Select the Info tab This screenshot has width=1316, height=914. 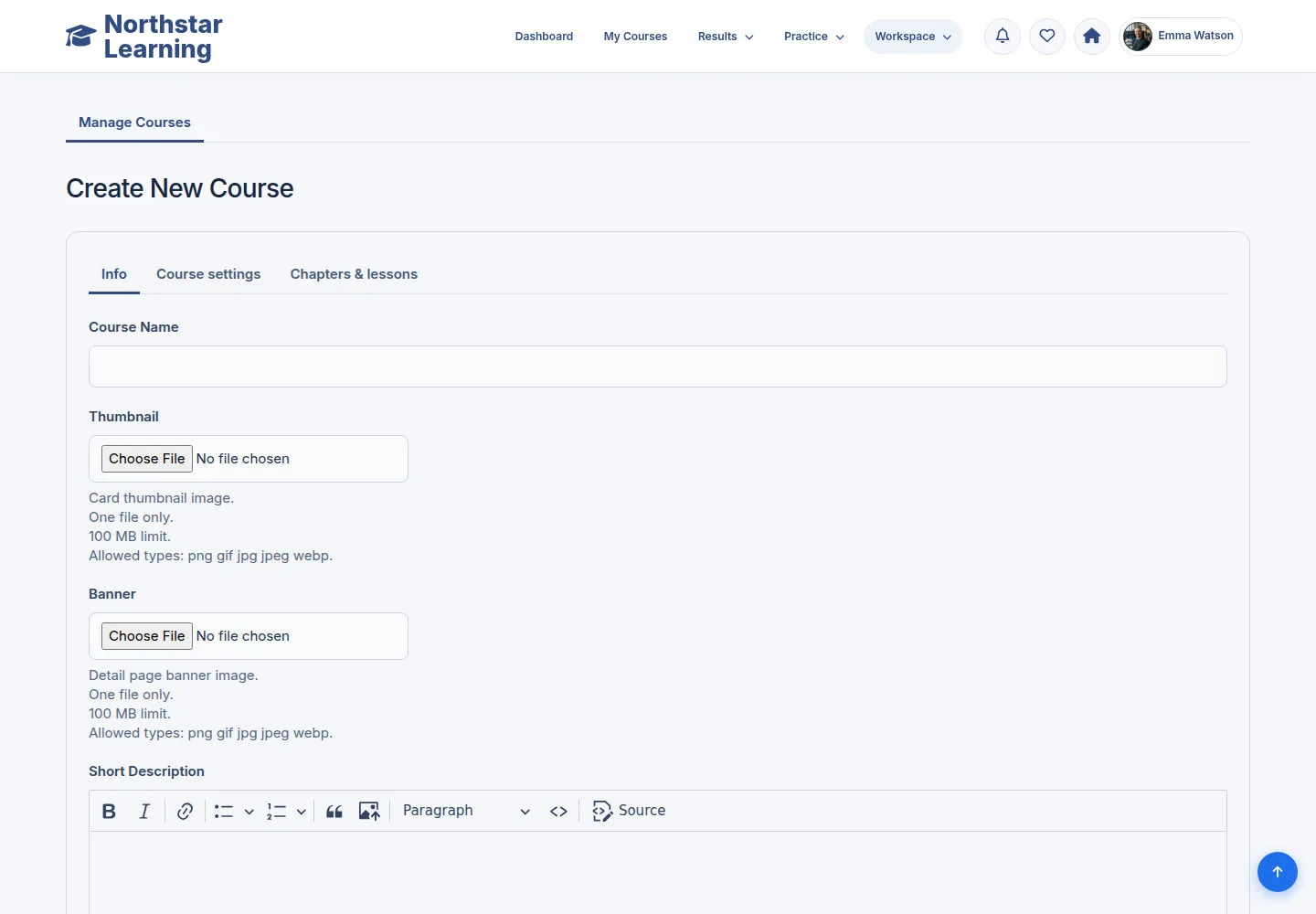coord(114,274)
